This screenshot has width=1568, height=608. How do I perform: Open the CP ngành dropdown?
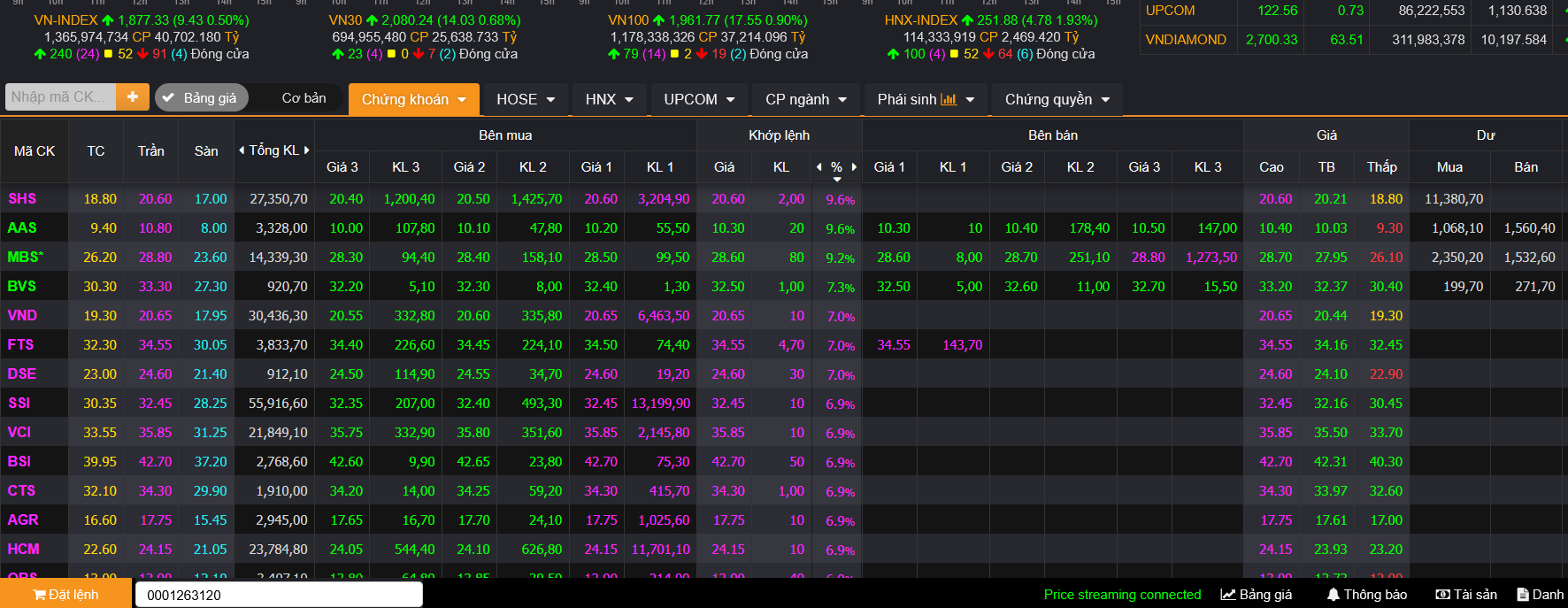click(805, 99)
